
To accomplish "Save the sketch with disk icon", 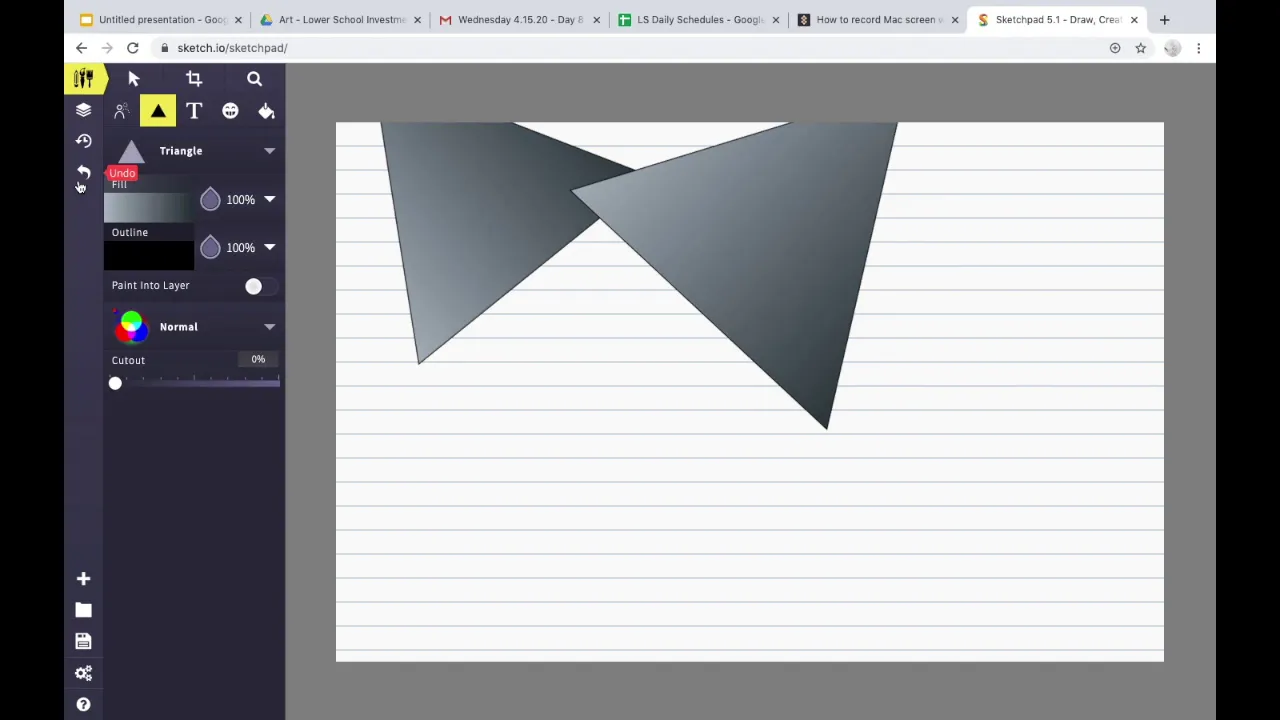I will (x=83, y=641).
